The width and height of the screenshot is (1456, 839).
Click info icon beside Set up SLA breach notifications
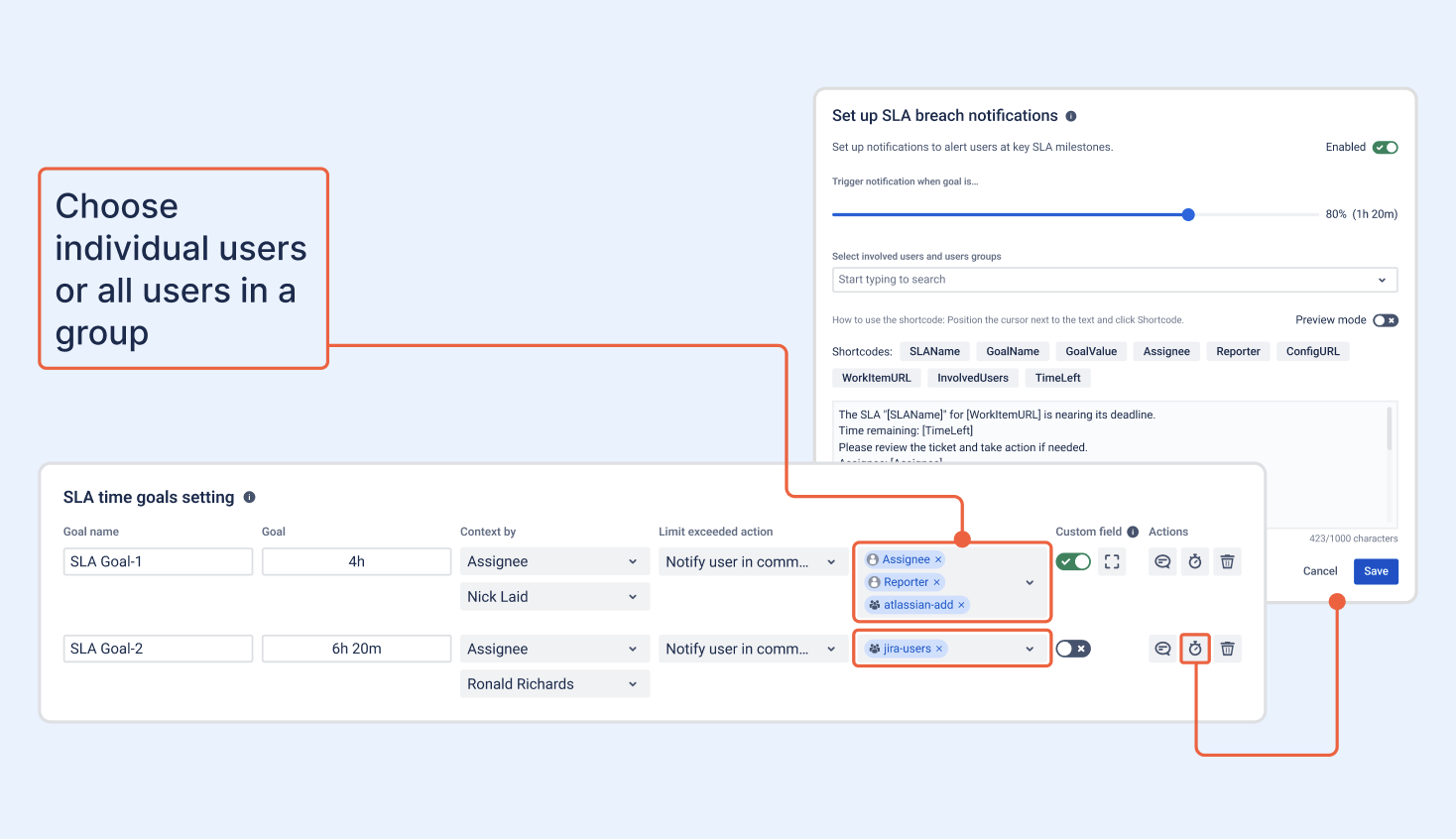[1071, 116]
